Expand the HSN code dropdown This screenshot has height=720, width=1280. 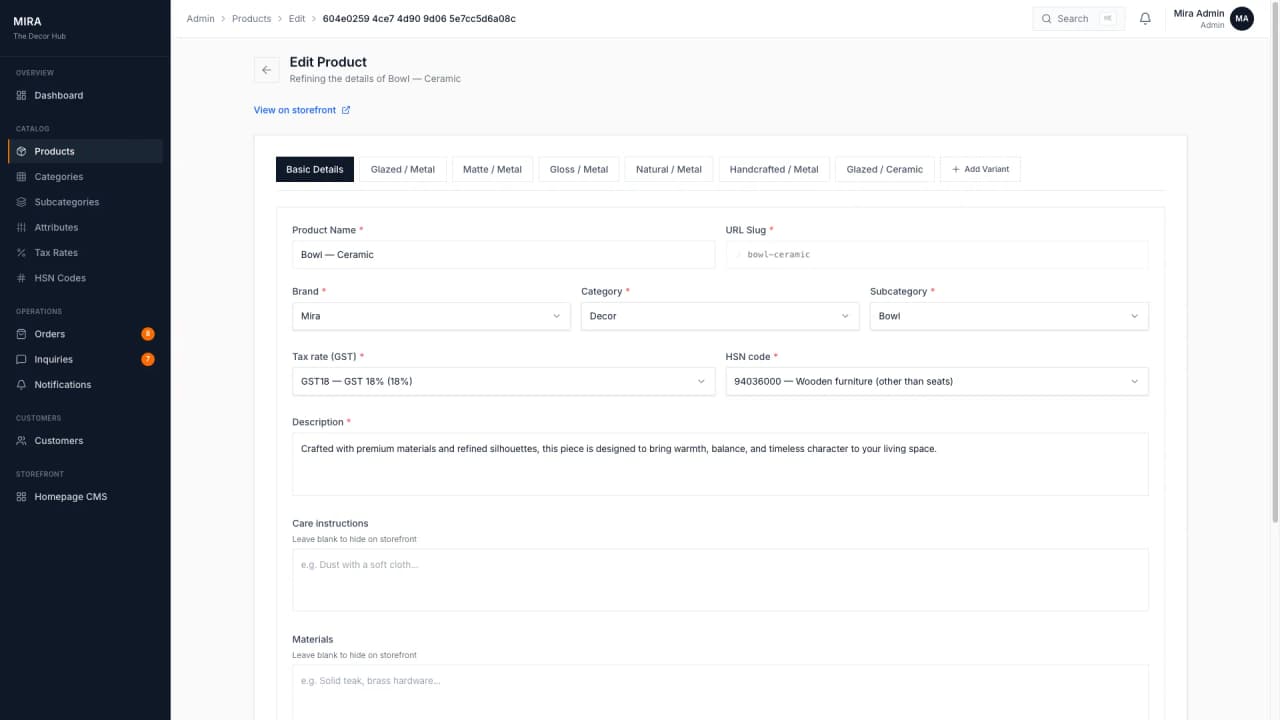[x=937, y=381]
